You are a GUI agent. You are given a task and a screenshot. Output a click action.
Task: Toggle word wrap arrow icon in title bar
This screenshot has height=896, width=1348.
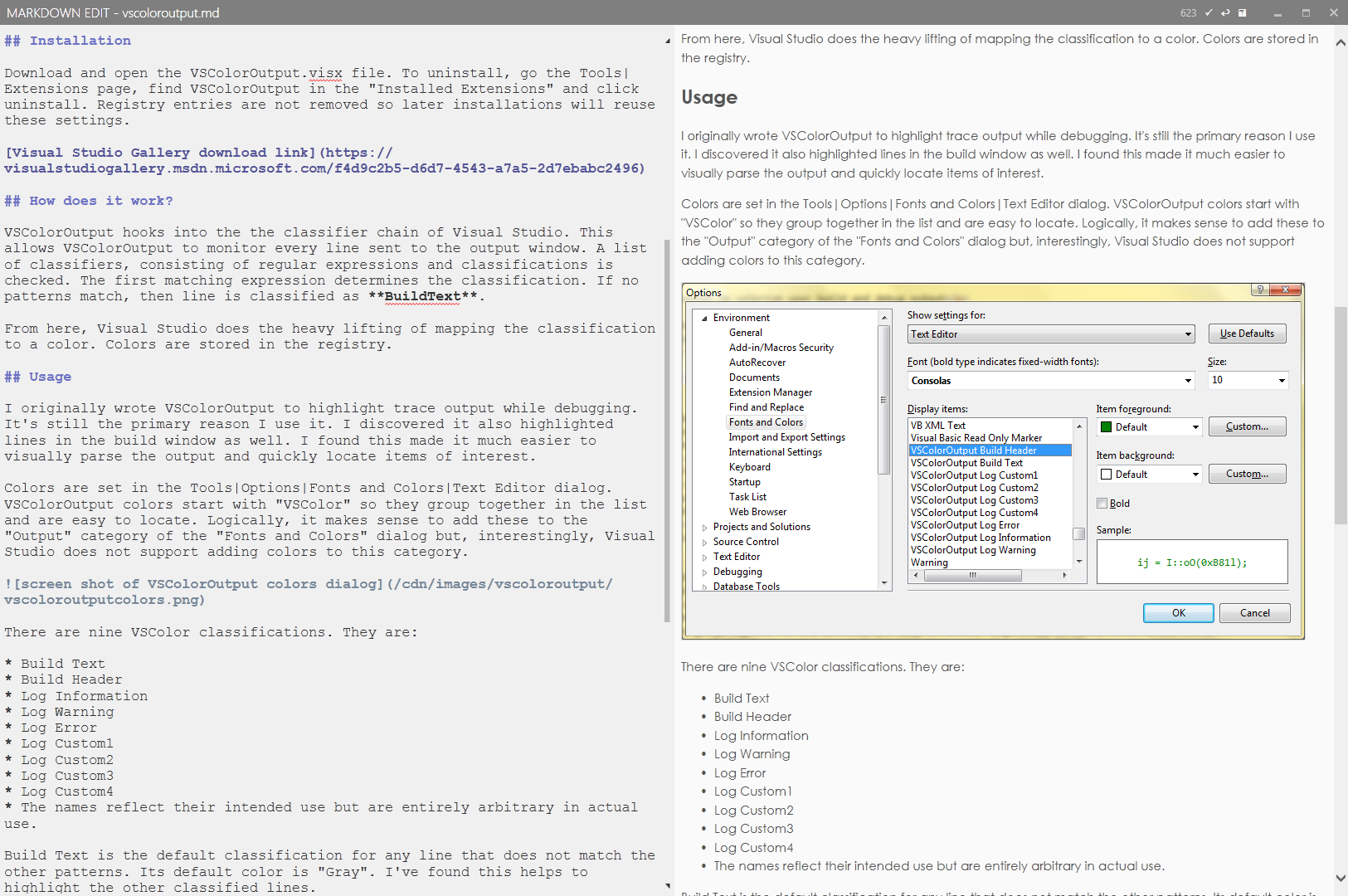coord(1225,12)
